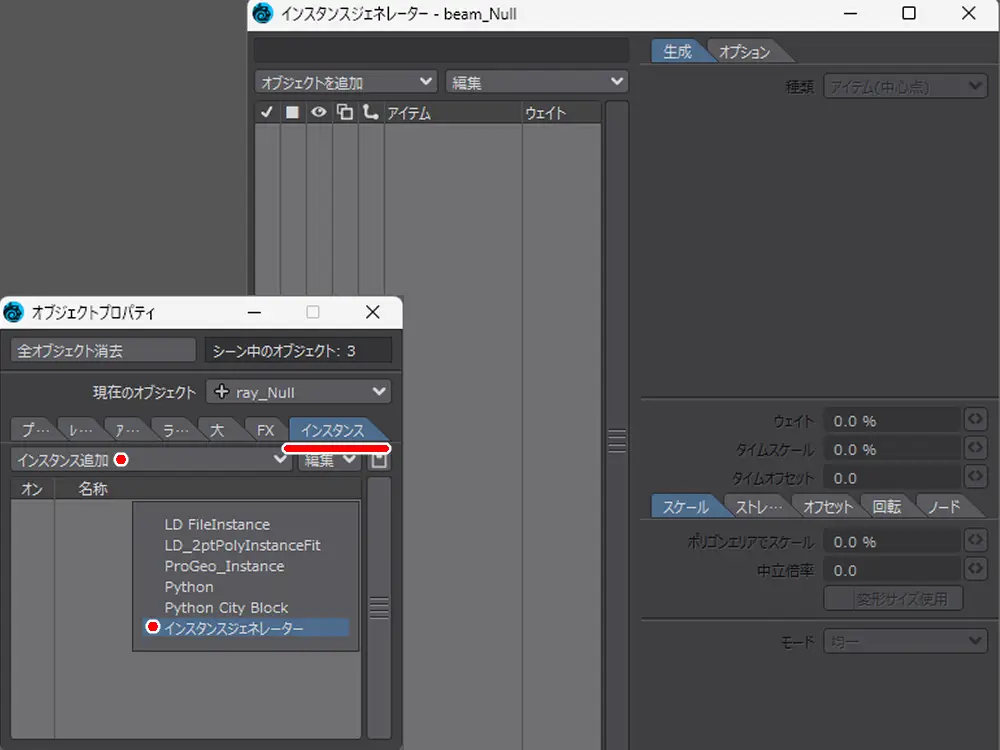
Task: Click the ウェイト value input field
Action: (x=890, y=421)
